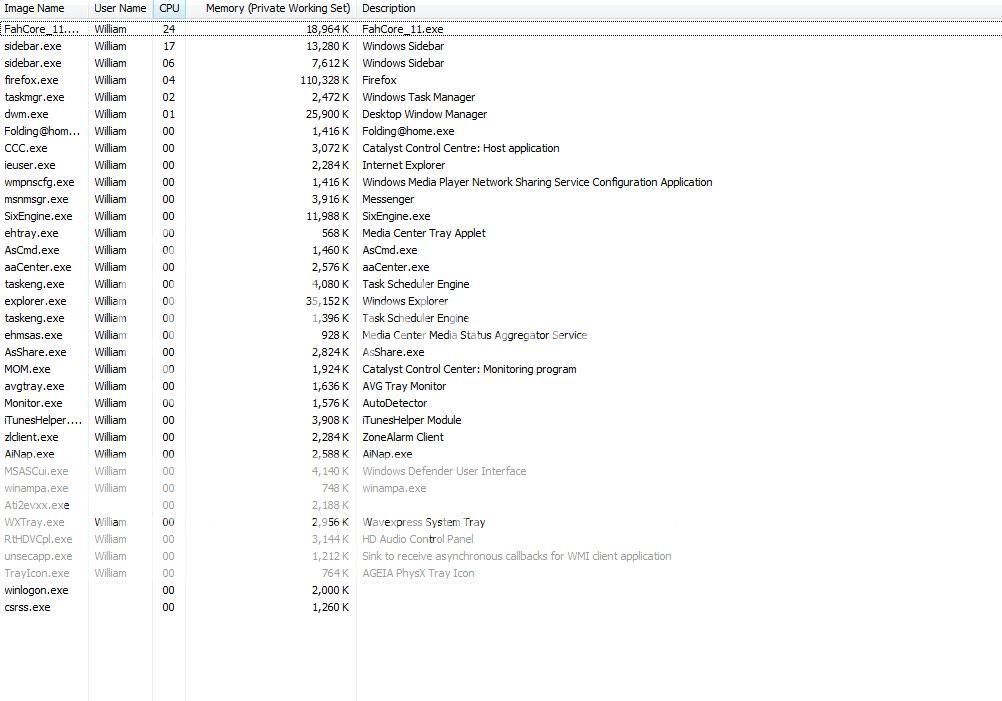Select the csrss.exe process at bottom
The image size is (1002, 701).
(x=28, y=607)
